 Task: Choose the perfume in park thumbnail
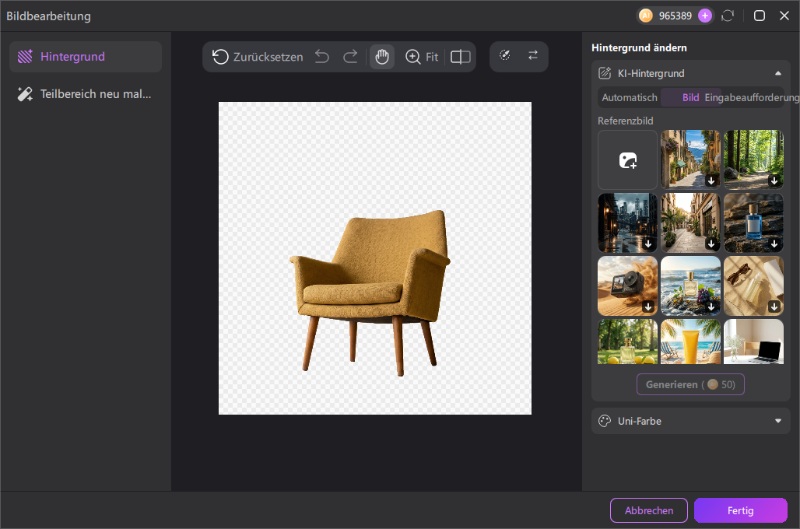coord(628,341)
